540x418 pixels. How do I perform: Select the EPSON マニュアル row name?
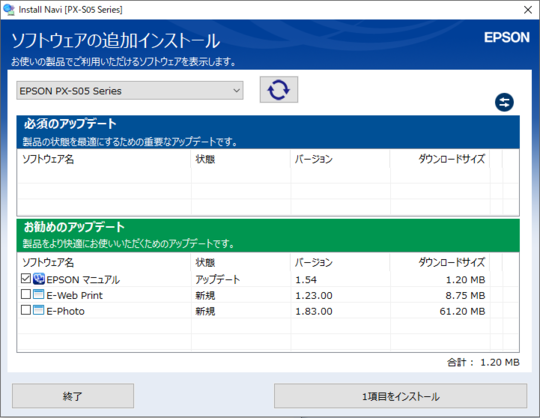point(83,280)
